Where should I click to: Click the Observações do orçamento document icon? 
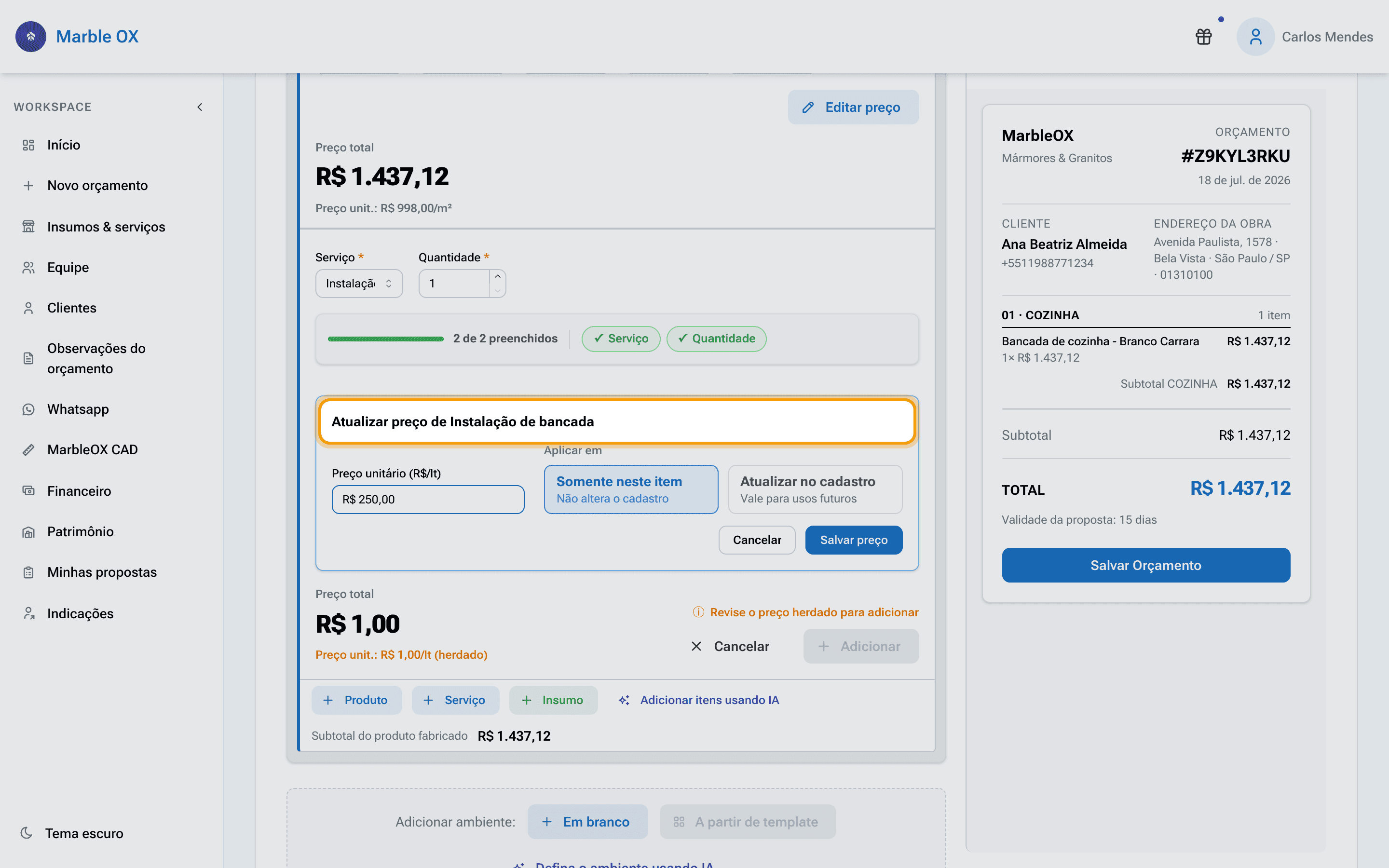28,359
